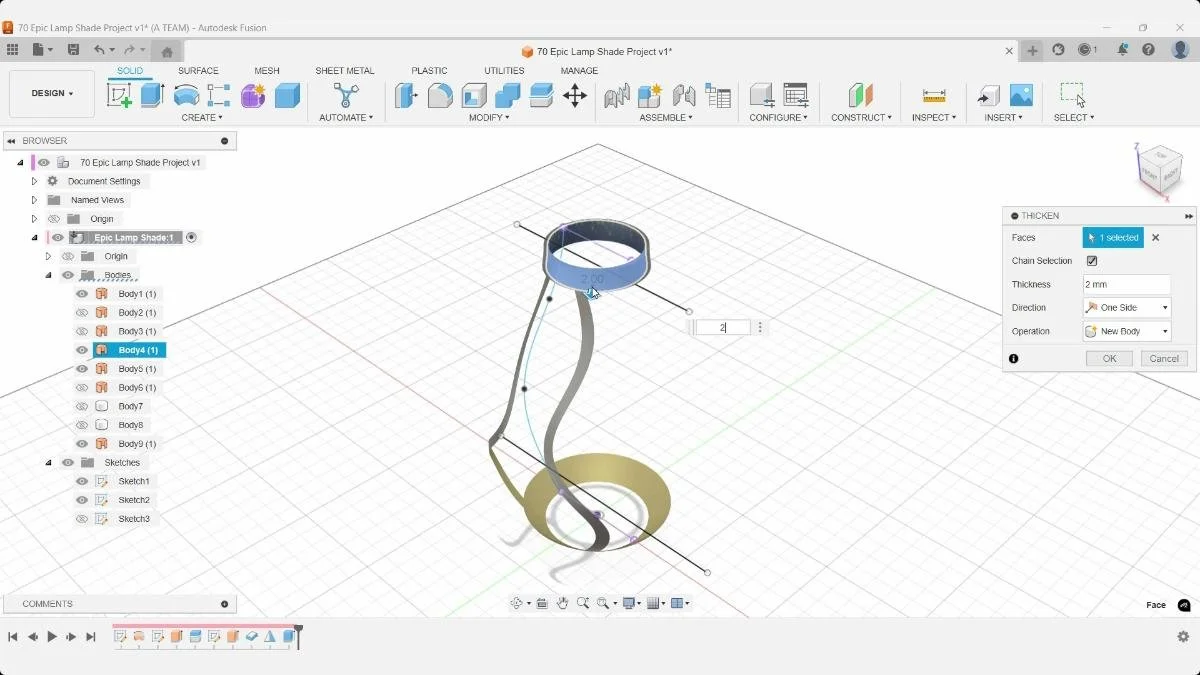Open the MODIFY dropdown menu
Viewport: 1200px width, 675px height.
(489, 118)
